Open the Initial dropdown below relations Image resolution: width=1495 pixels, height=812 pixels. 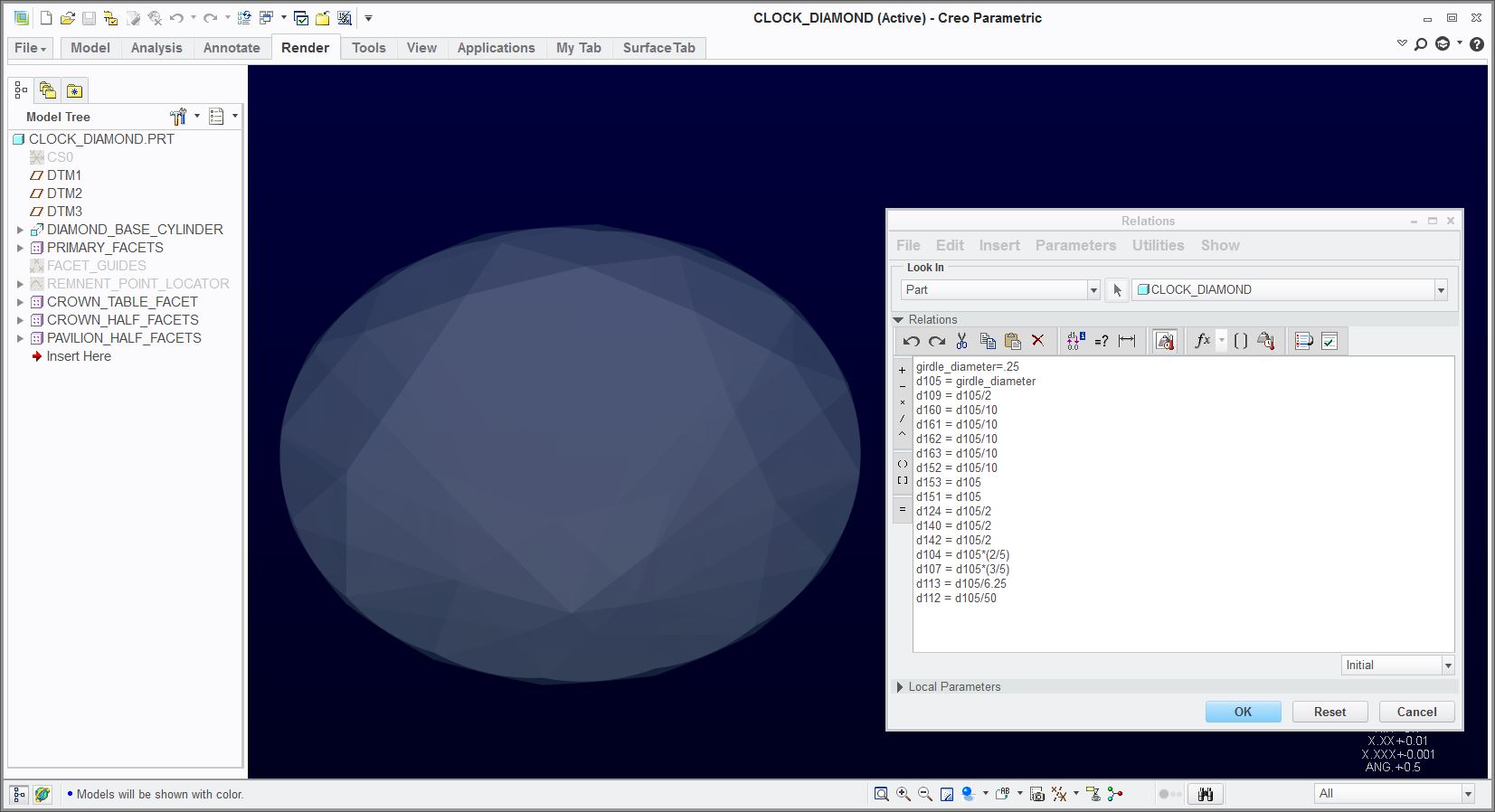(1448, 666)
